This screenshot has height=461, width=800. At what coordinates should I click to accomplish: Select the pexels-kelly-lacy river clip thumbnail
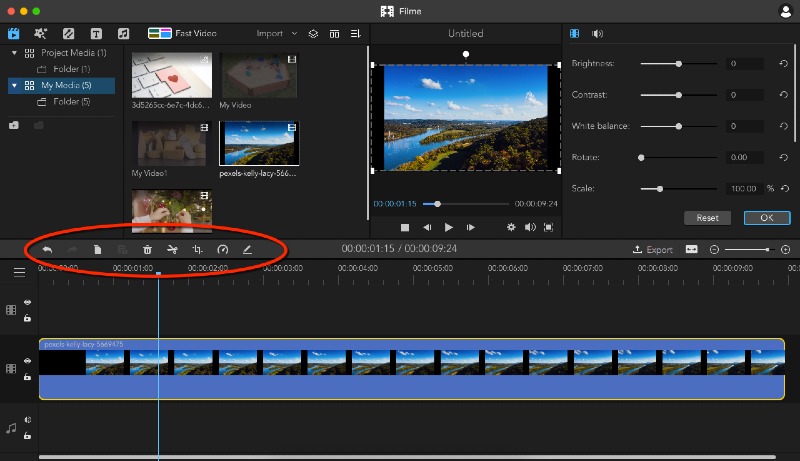pos(259,144)
